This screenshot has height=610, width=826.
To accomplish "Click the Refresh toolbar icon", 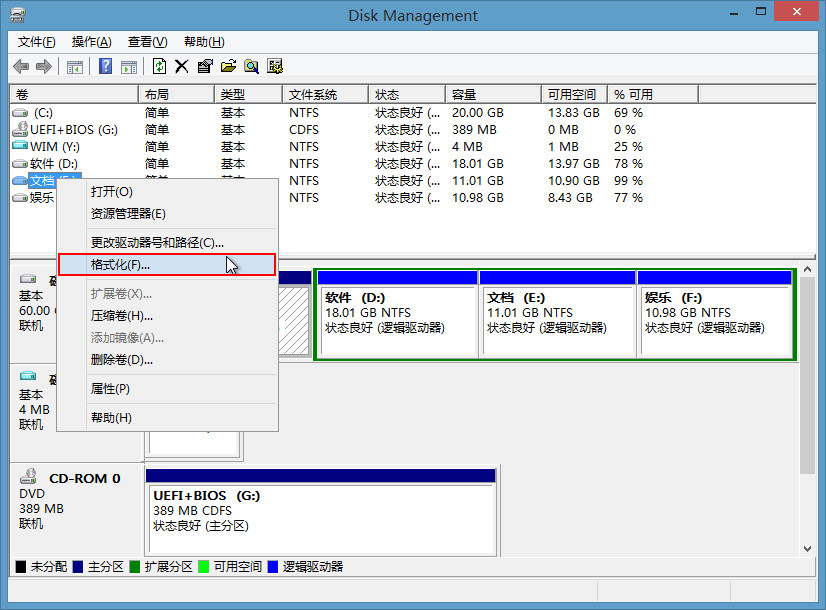I will [x=159, y=67].
